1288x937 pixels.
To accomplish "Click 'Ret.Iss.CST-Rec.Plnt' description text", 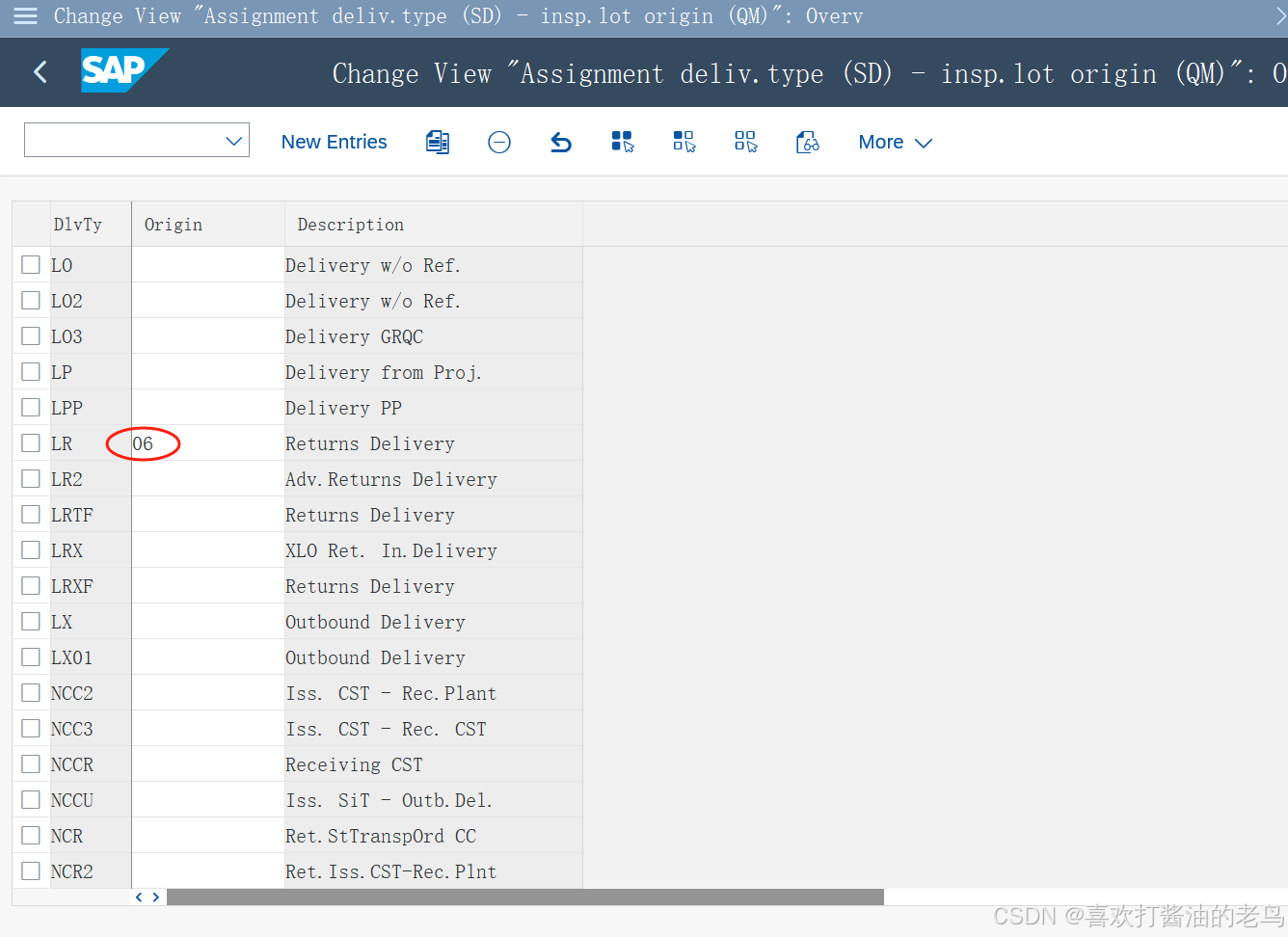I will click(391, 871).
